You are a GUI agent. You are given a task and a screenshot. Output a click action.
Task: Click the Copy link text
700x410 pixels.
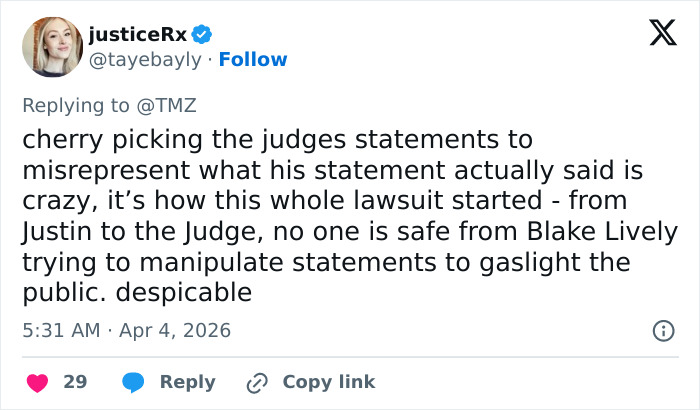[329, 382]
